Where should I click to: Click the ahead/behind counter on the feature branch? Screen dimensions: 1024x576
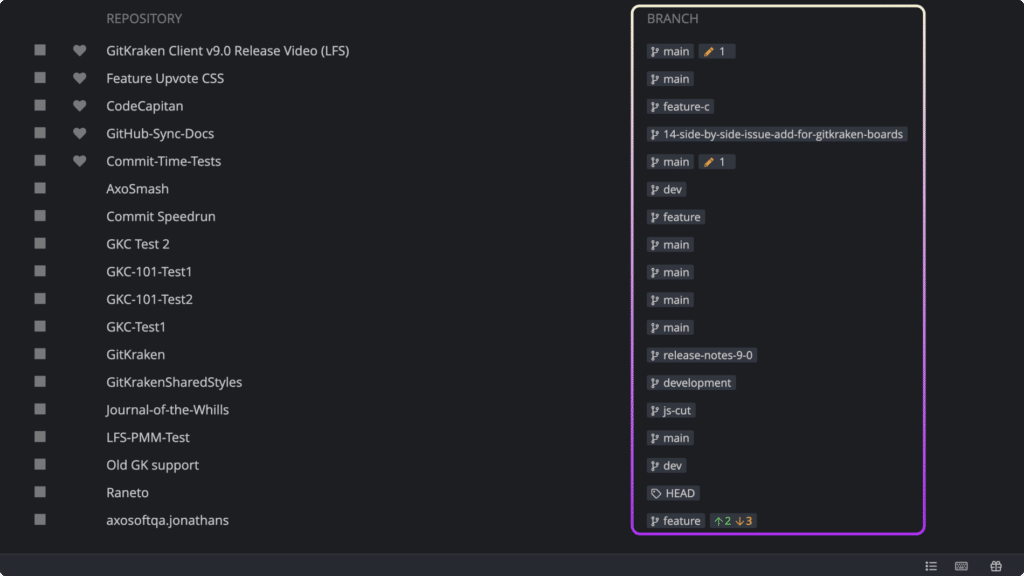tap(733, 520)
